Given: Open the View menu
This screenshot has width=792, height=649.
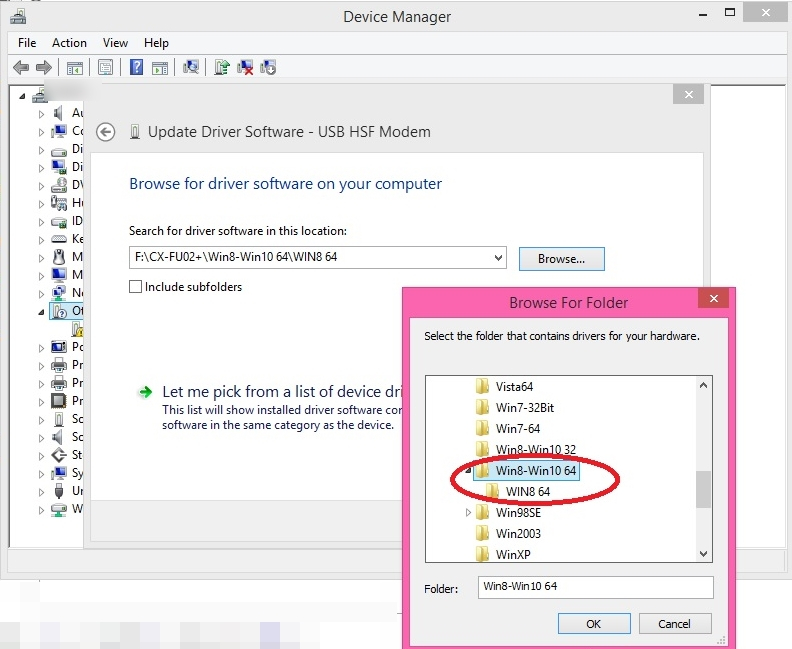Looking at the screenshot, I should [x=115, y=43].
